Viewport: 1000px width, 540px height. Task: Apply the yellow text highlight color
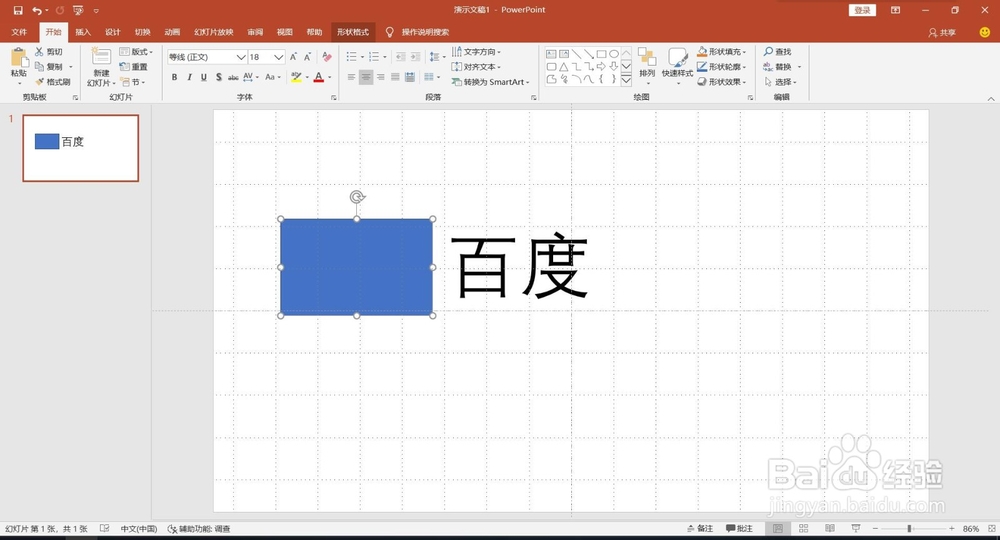pyautogui.click(x=296, y=77)
